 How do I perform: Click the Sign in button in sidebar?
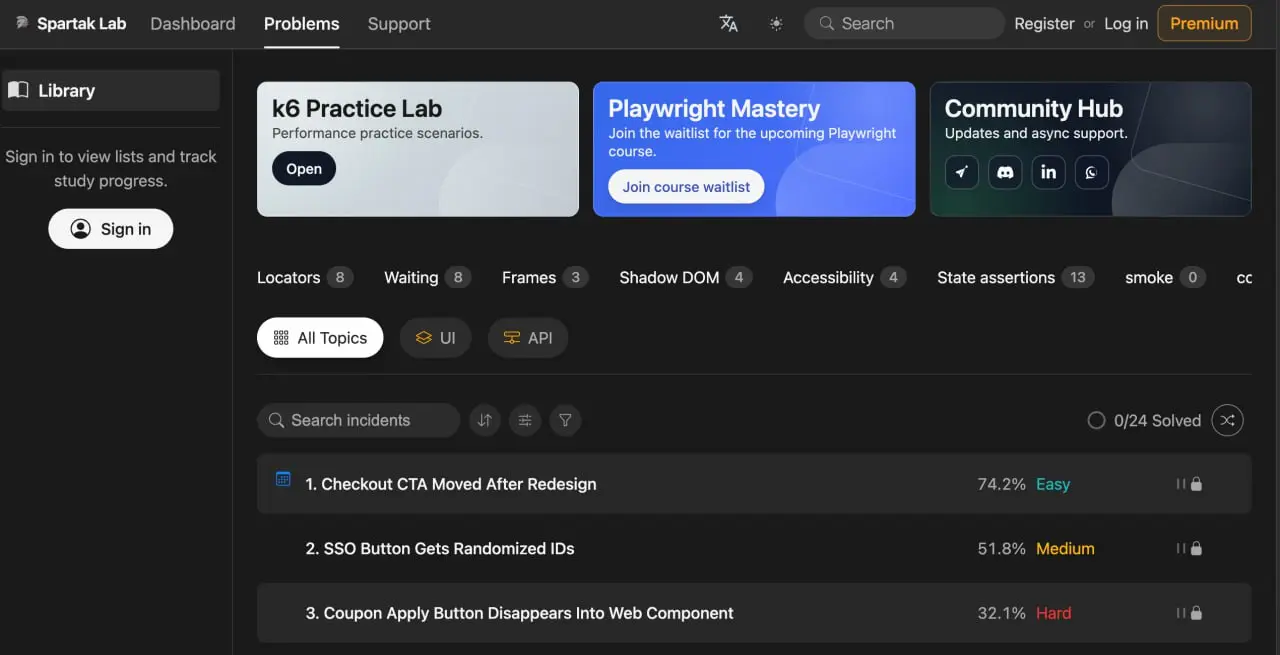[x=111, y=229]
